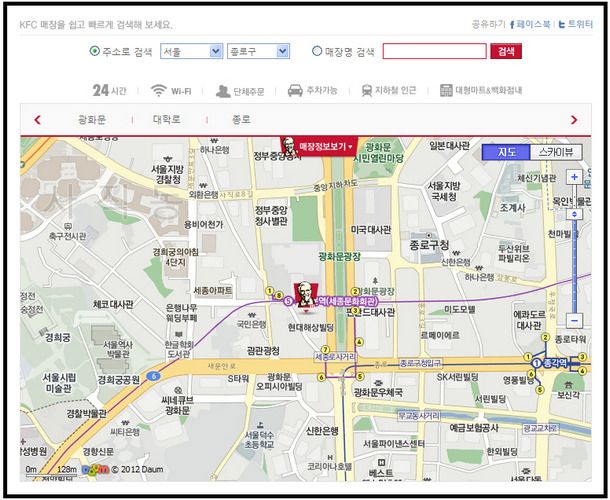610x500 pixels.
Task: Click the 종로구청입구 intersection label
Action: 421,363
